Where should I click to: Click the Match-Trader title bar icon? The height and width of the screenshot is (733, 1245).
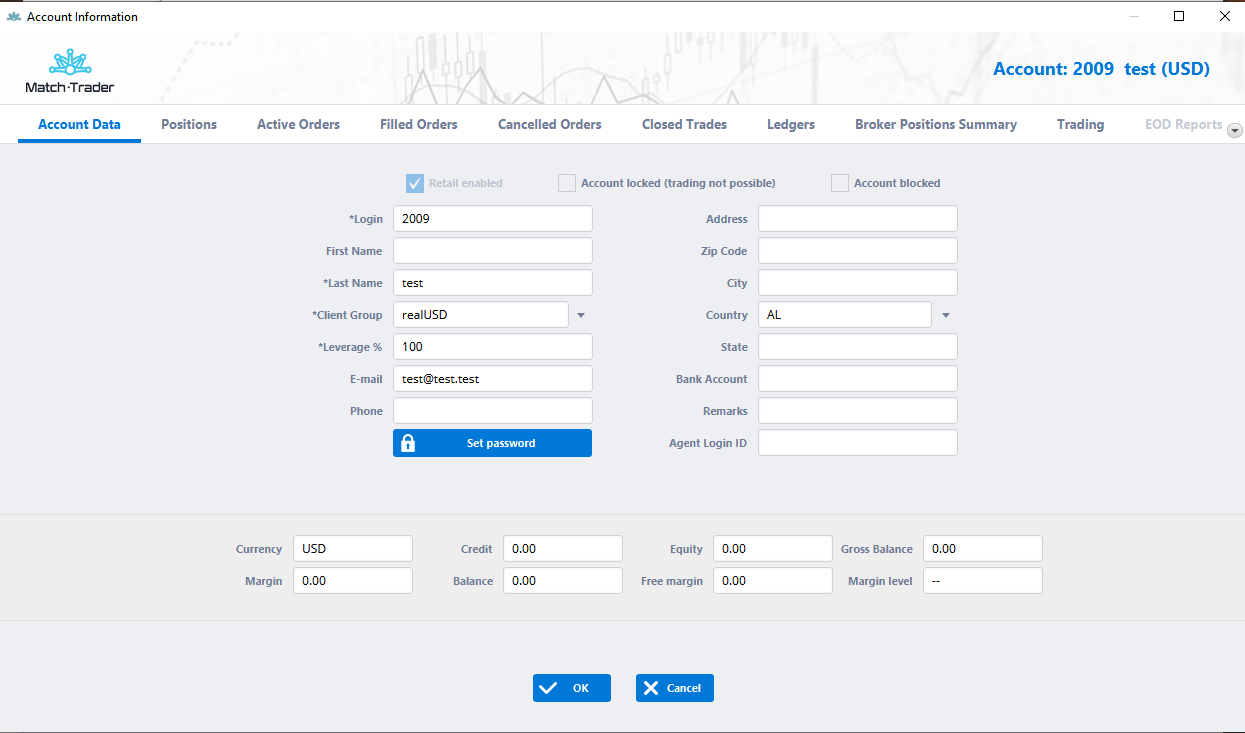(x=12, y=16)
